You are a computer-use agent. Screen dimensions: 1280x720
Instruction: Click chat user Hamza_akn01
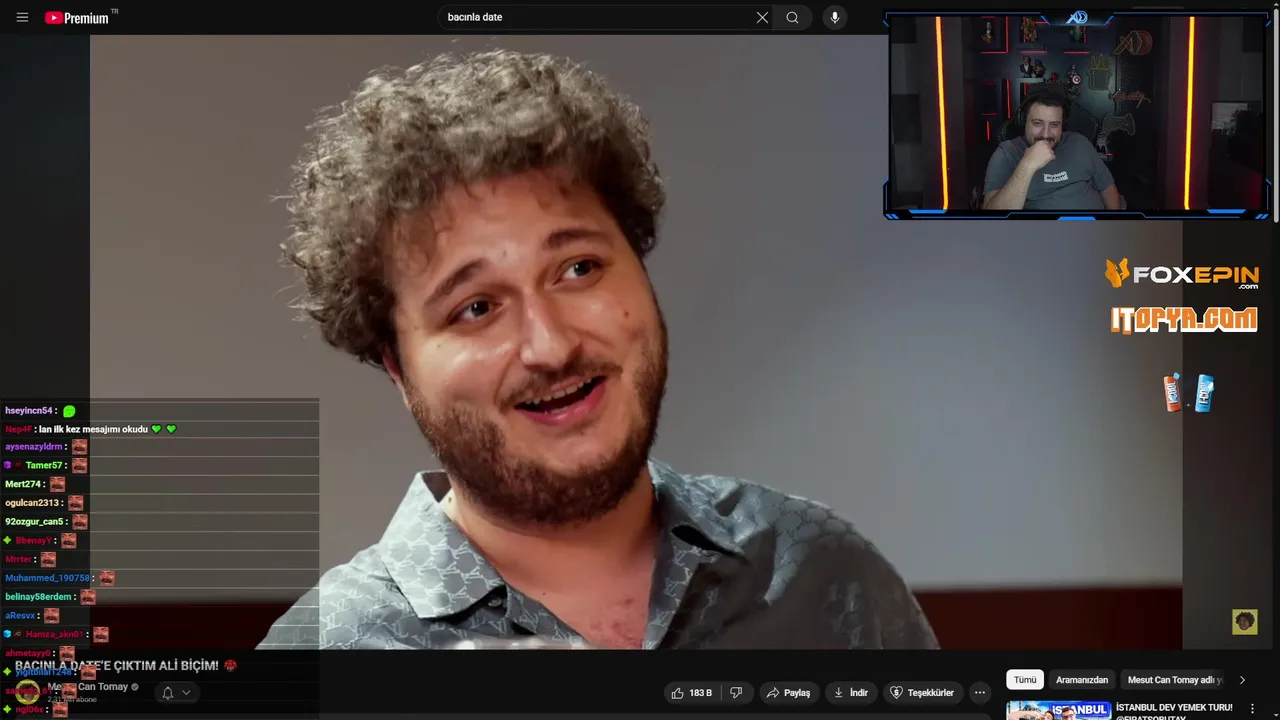[x=54, y=634]
